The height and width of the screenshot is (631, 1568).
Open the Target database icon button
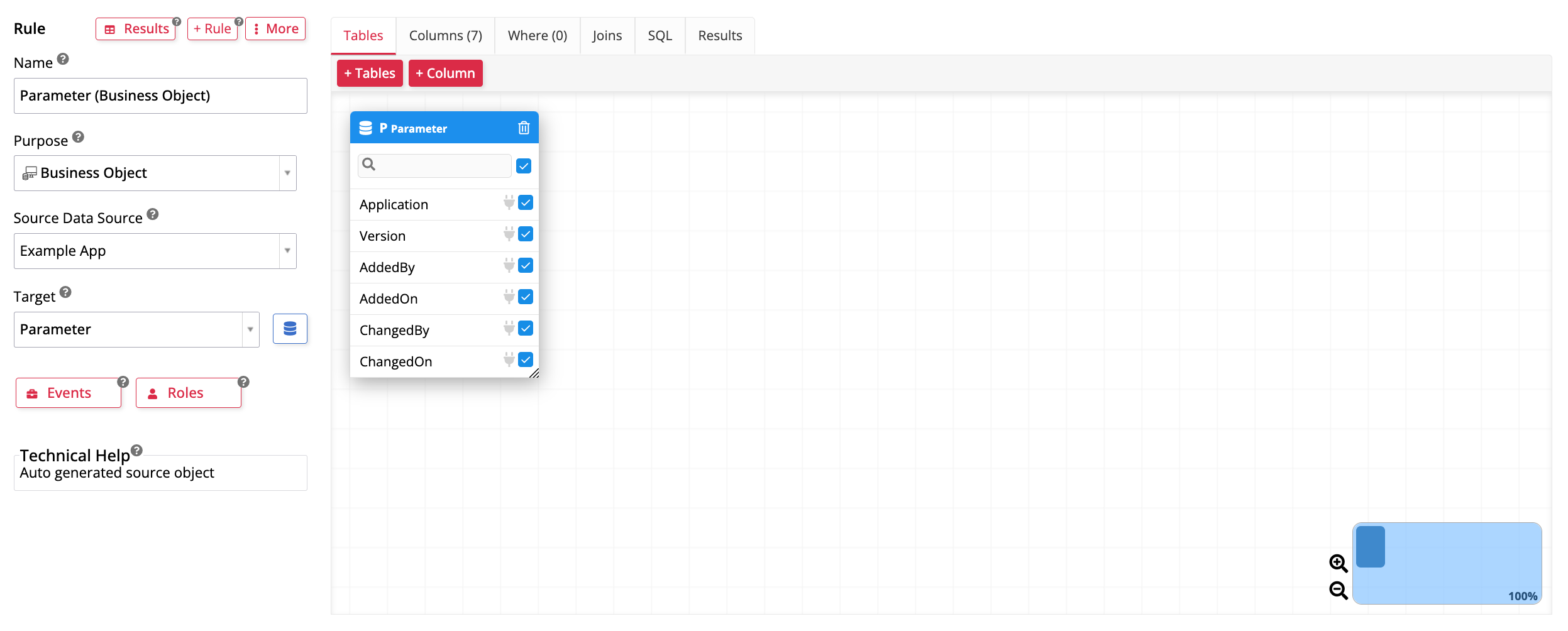click(x=290, y=329)
